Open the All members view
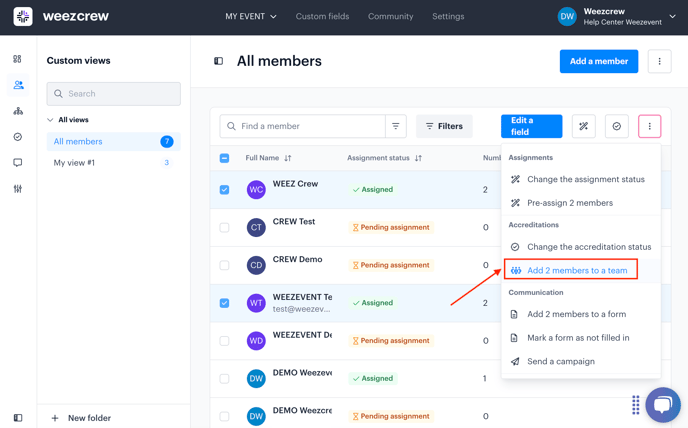Screen dimensions: 688x428 point(113,142)
